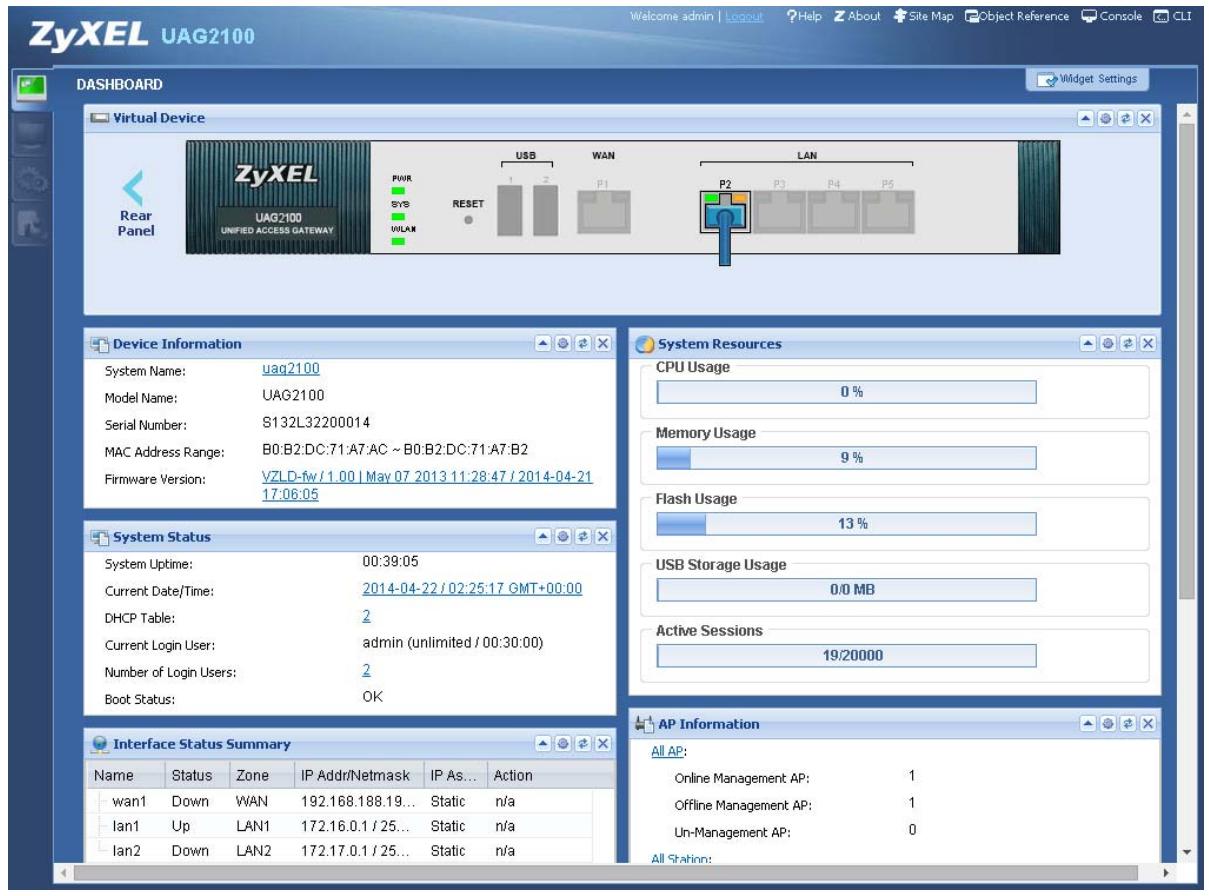Click the Logout link

(744, 17)
